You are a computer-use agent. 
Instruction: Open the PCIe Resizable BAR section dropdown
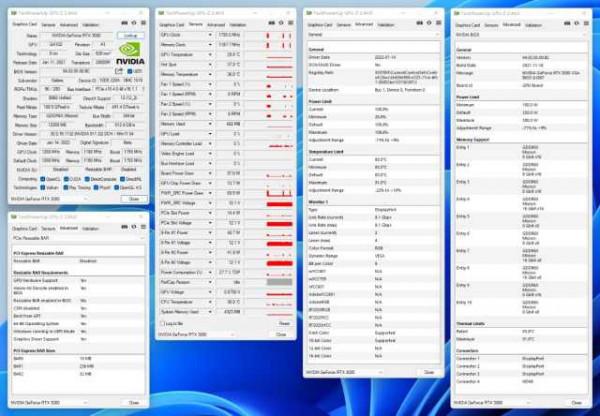point(142,238)
